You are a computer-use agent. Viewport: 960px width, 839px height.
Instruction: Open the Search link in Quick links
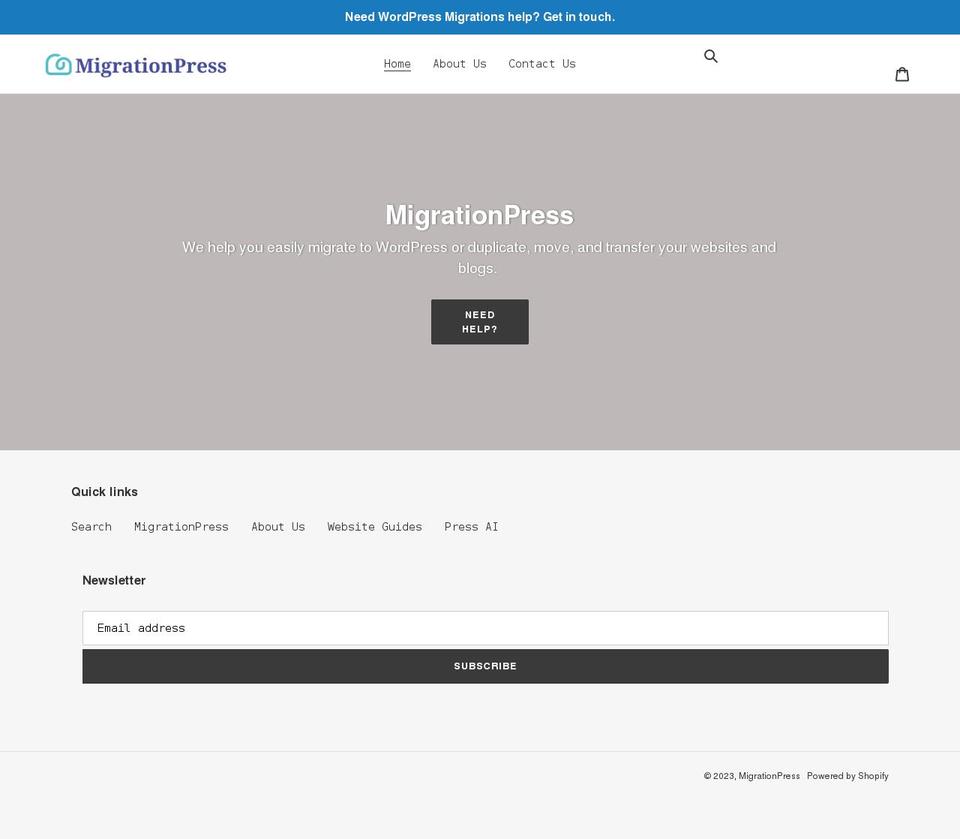pos(91,526)
